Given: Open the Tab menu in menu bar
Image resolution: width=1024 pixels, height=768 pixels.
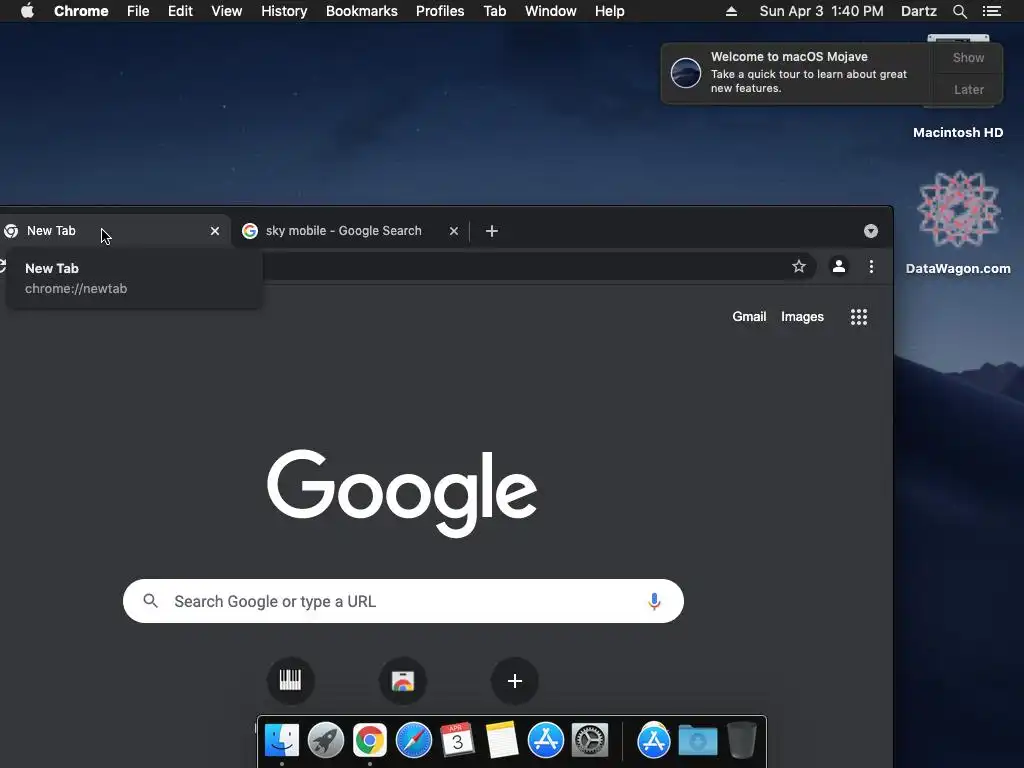Looking at the screenshot, I should tap(494, 11).
